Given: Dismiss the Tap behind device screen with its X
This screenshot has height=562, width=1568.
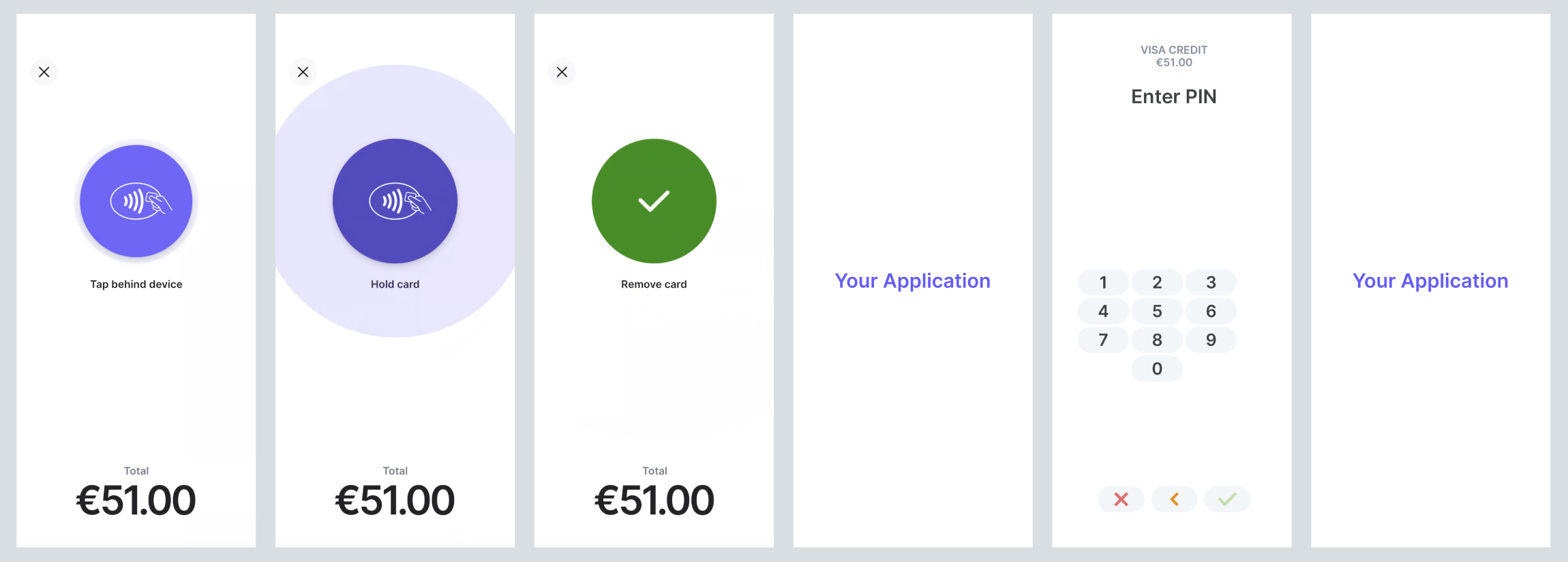Looking at the screenshot, I should click(44, 72).
